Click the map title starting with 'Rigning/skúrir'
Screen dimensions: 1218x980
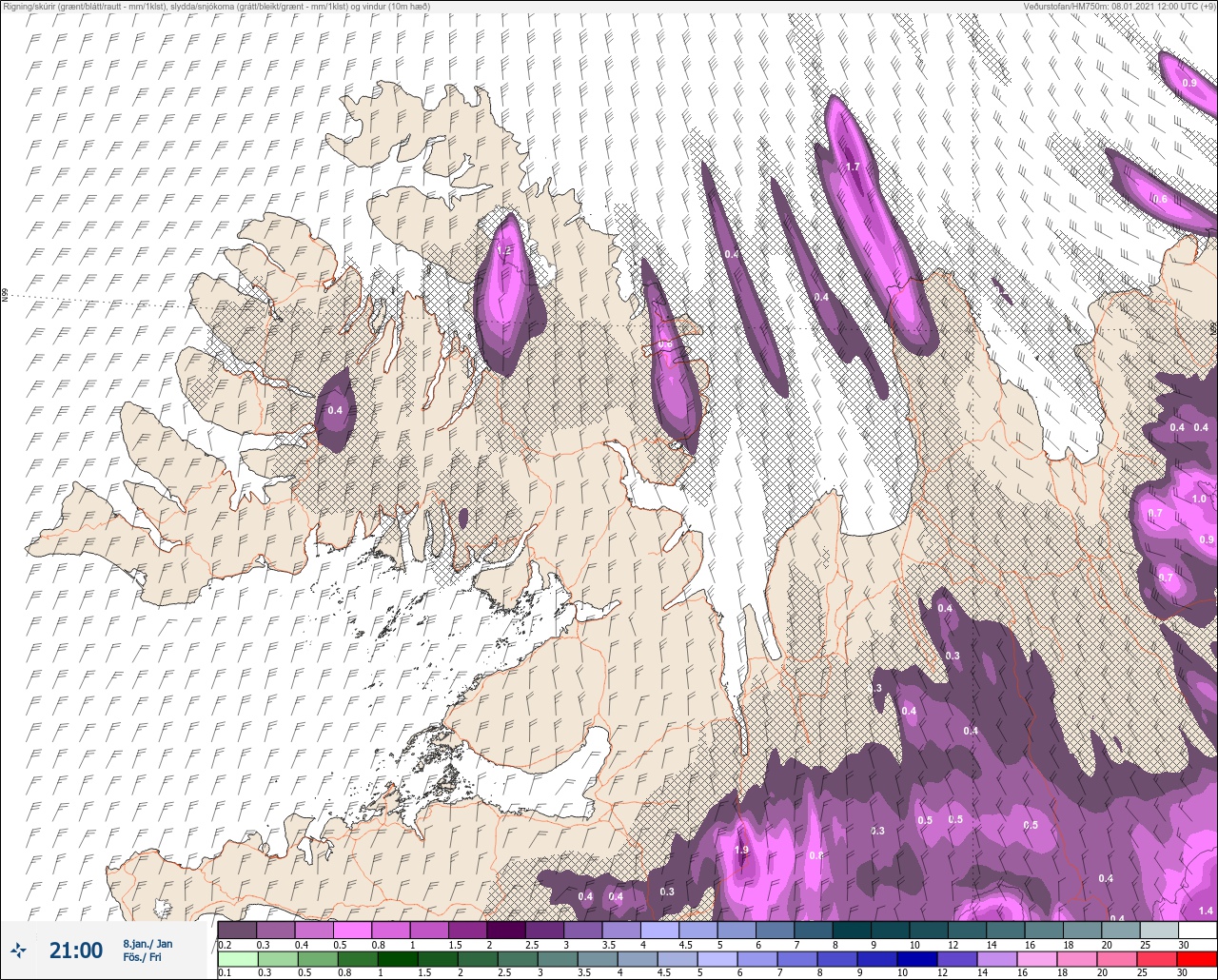pos(215,7)
